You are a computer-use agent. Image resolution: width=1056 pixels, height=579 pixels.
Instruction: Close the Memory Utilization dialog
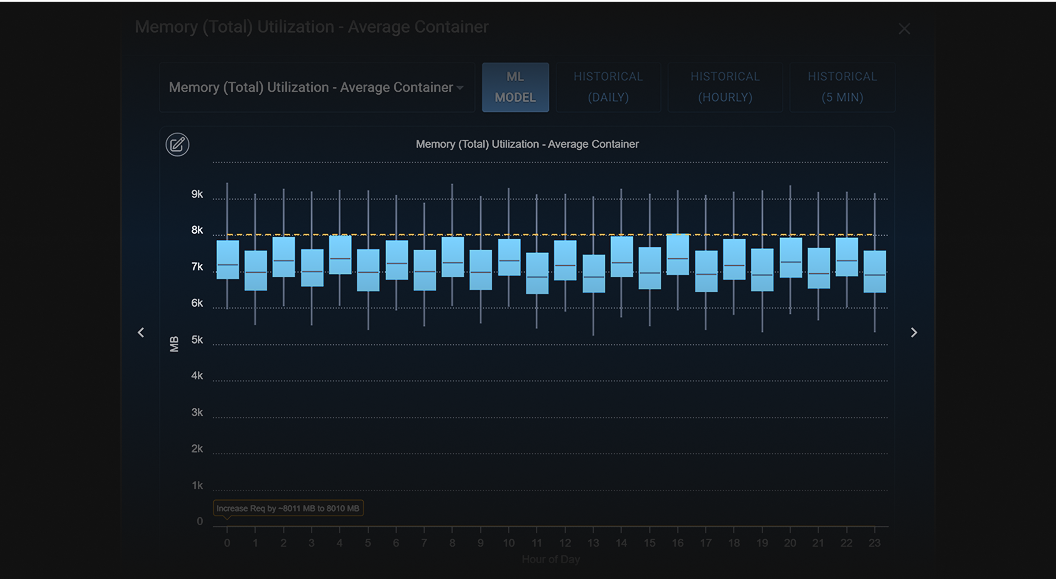coord(904,28)
